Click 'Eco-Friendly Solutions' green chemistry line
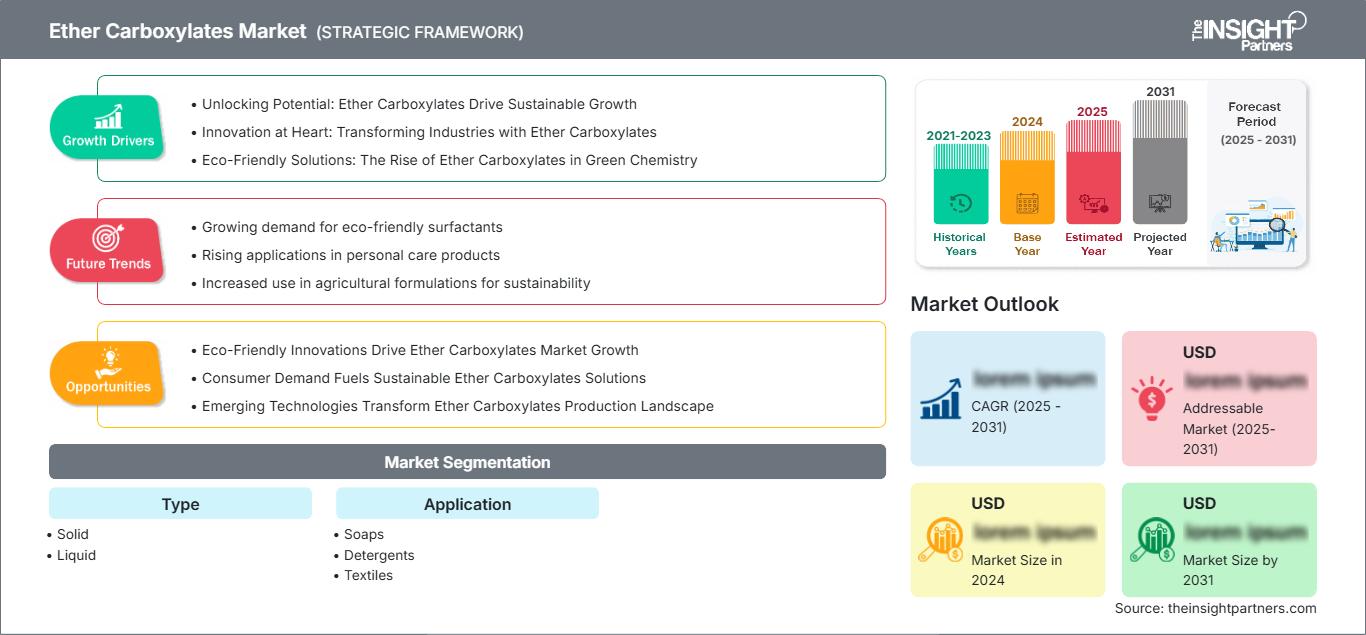 pos(449,160)
